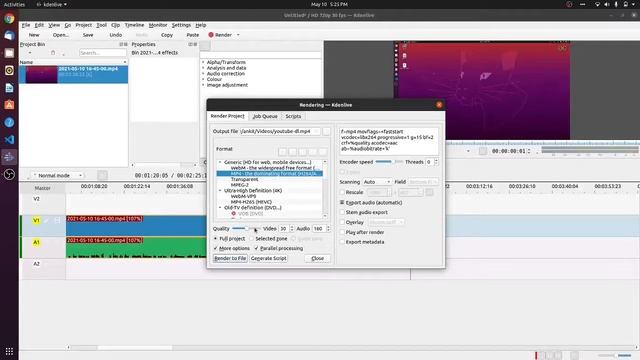Viewport: 640px width, 360px height.
Task: Open Files from the Ubuntu dock
Action: pyautogui.click(x=9, y=53)
